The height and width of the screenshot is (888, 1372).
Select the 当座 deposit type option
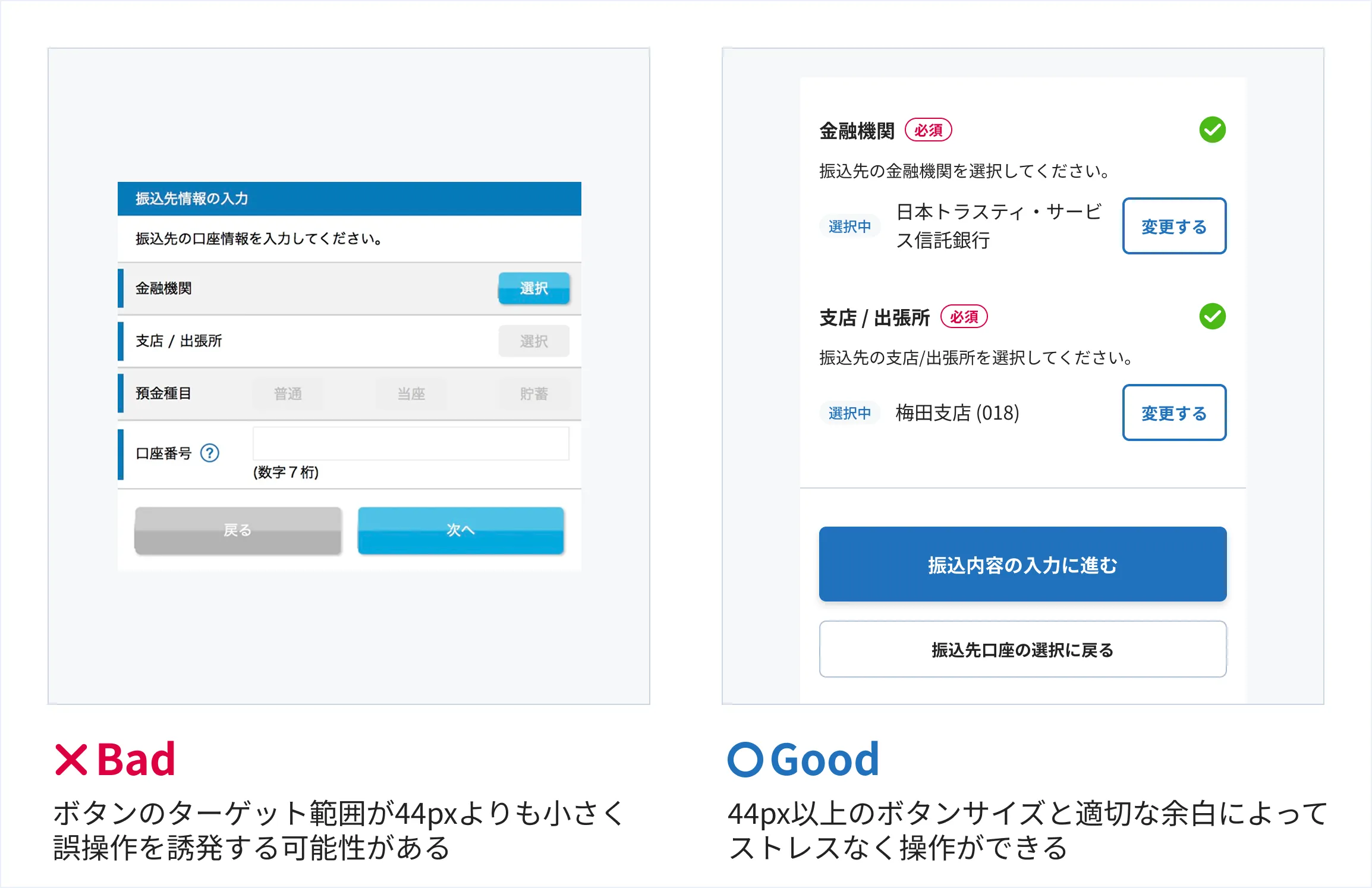[x=411, y=393]
